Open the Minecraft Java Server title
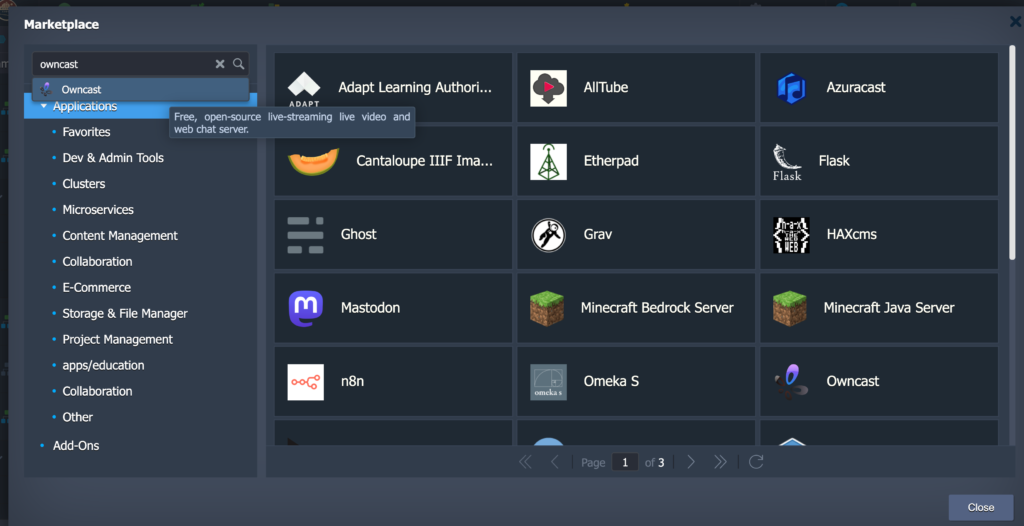Viewport: 1024px width, 526px height. tap(889, 308)
